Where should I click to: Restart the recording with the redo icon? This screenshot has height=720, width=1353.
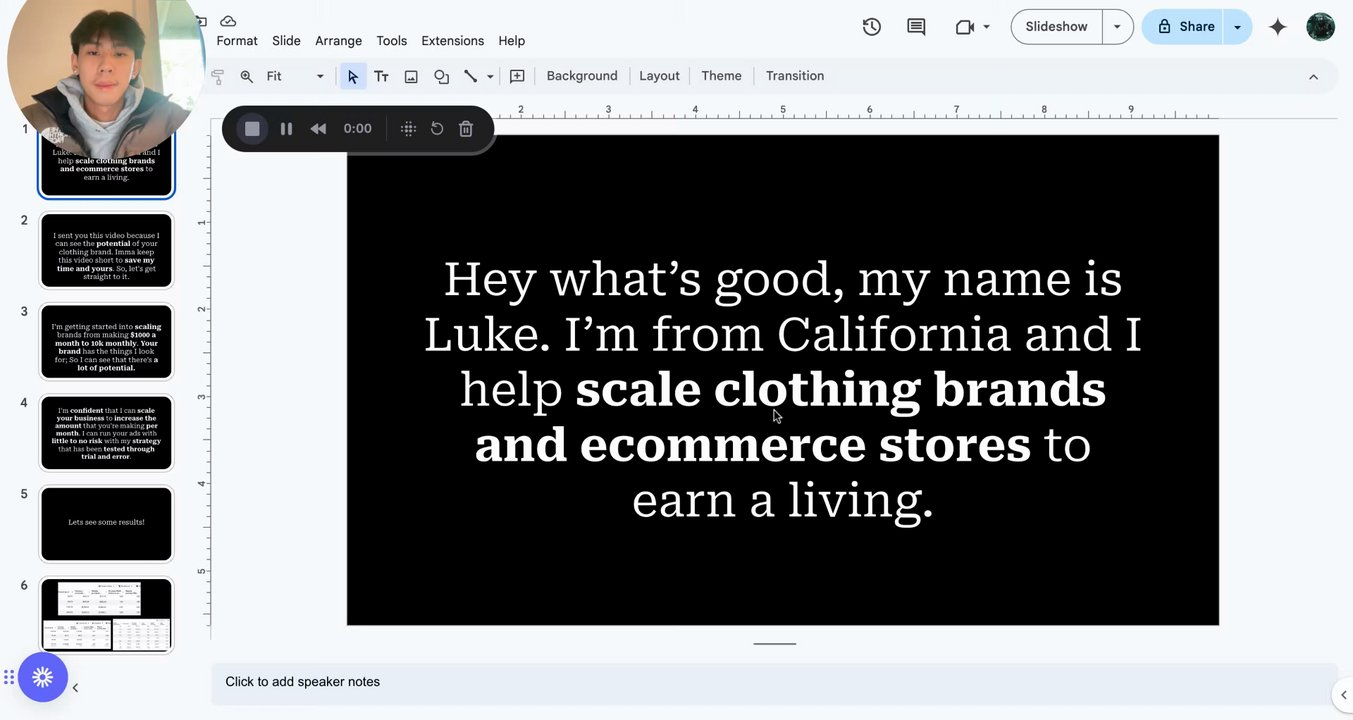(437, 129)
